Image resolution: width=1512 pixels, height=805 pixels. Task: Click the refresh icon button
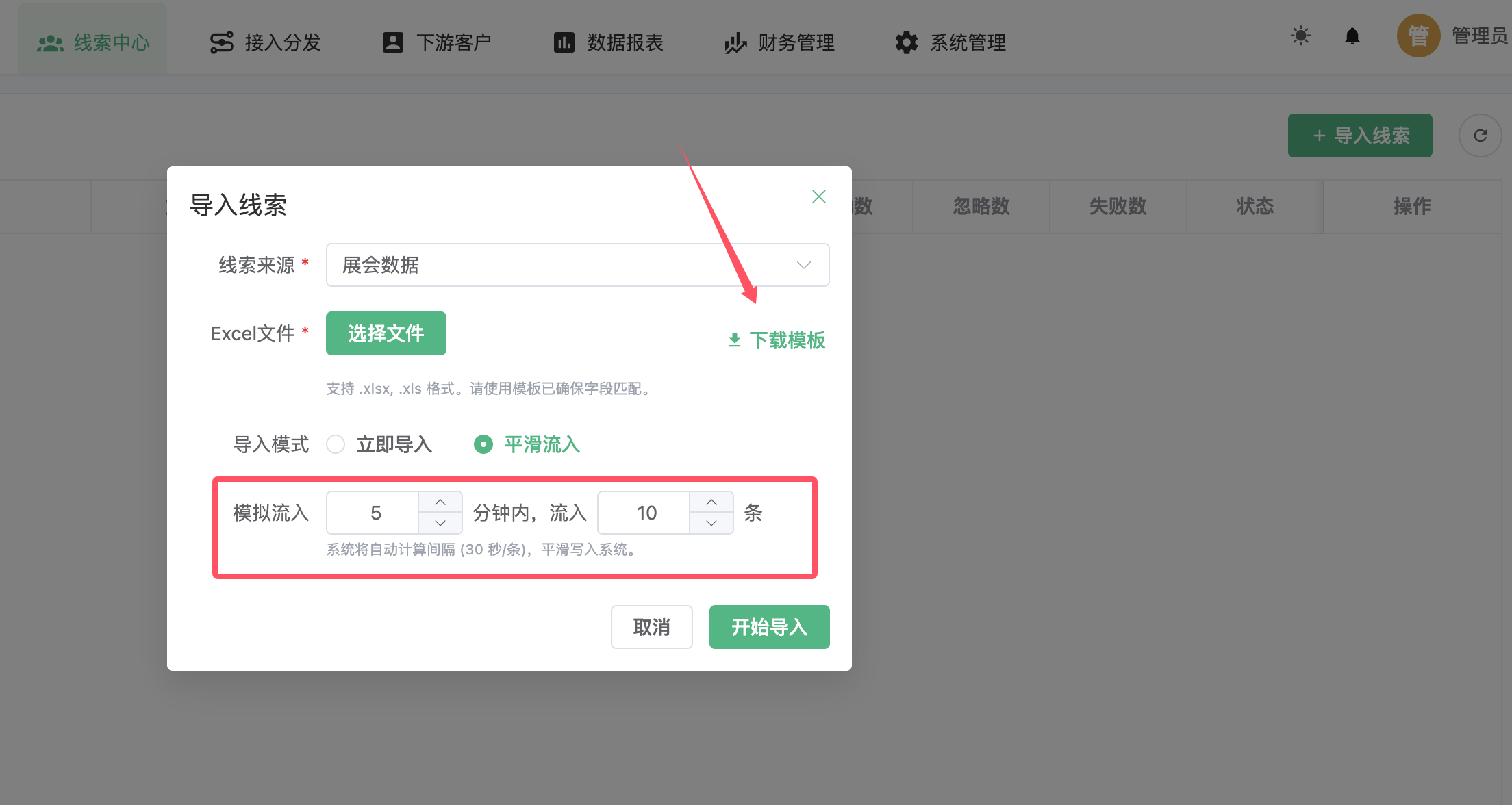[1480, 136]
